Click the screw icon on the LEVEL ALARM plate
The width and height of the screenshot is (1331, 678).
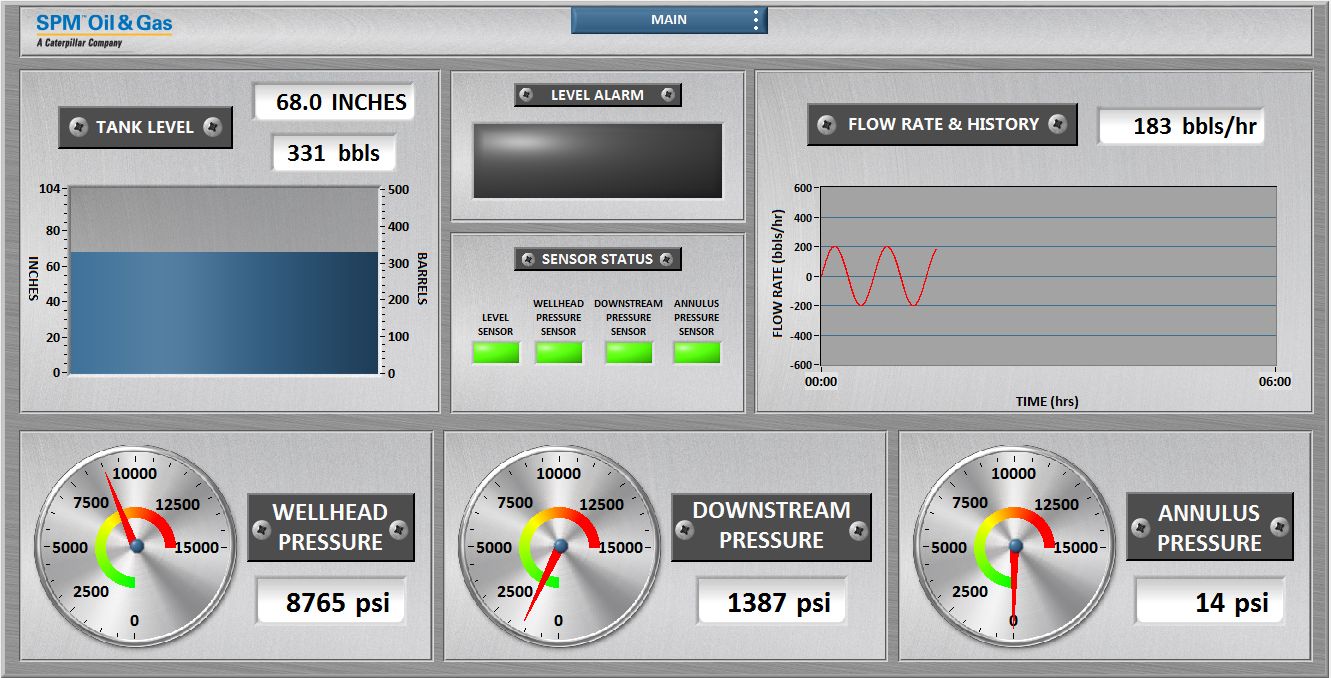click(x=525, y=94)
